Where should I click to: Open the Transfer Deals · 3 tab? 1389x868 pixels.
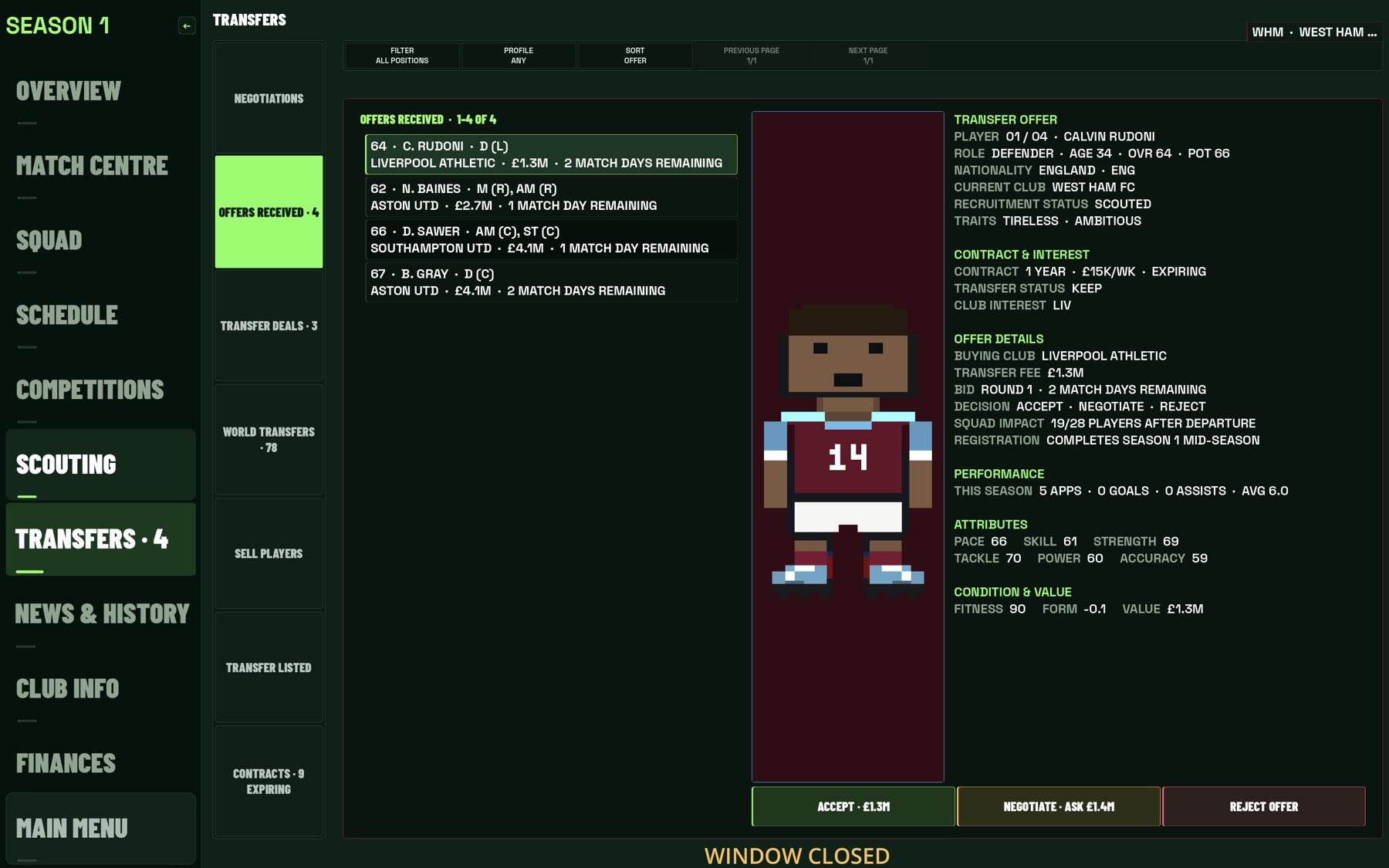pyautogui.click(x=269, y=326)
